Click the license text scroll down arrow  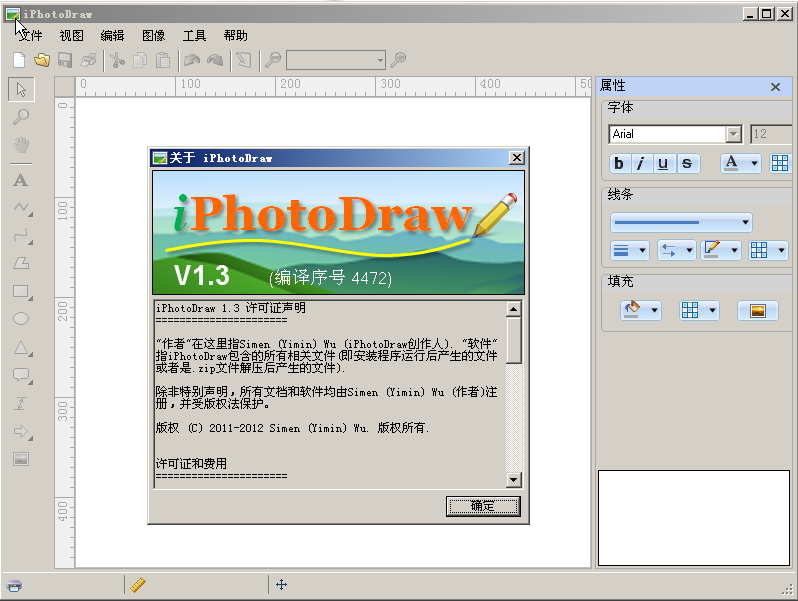click(x=514, y=479)
